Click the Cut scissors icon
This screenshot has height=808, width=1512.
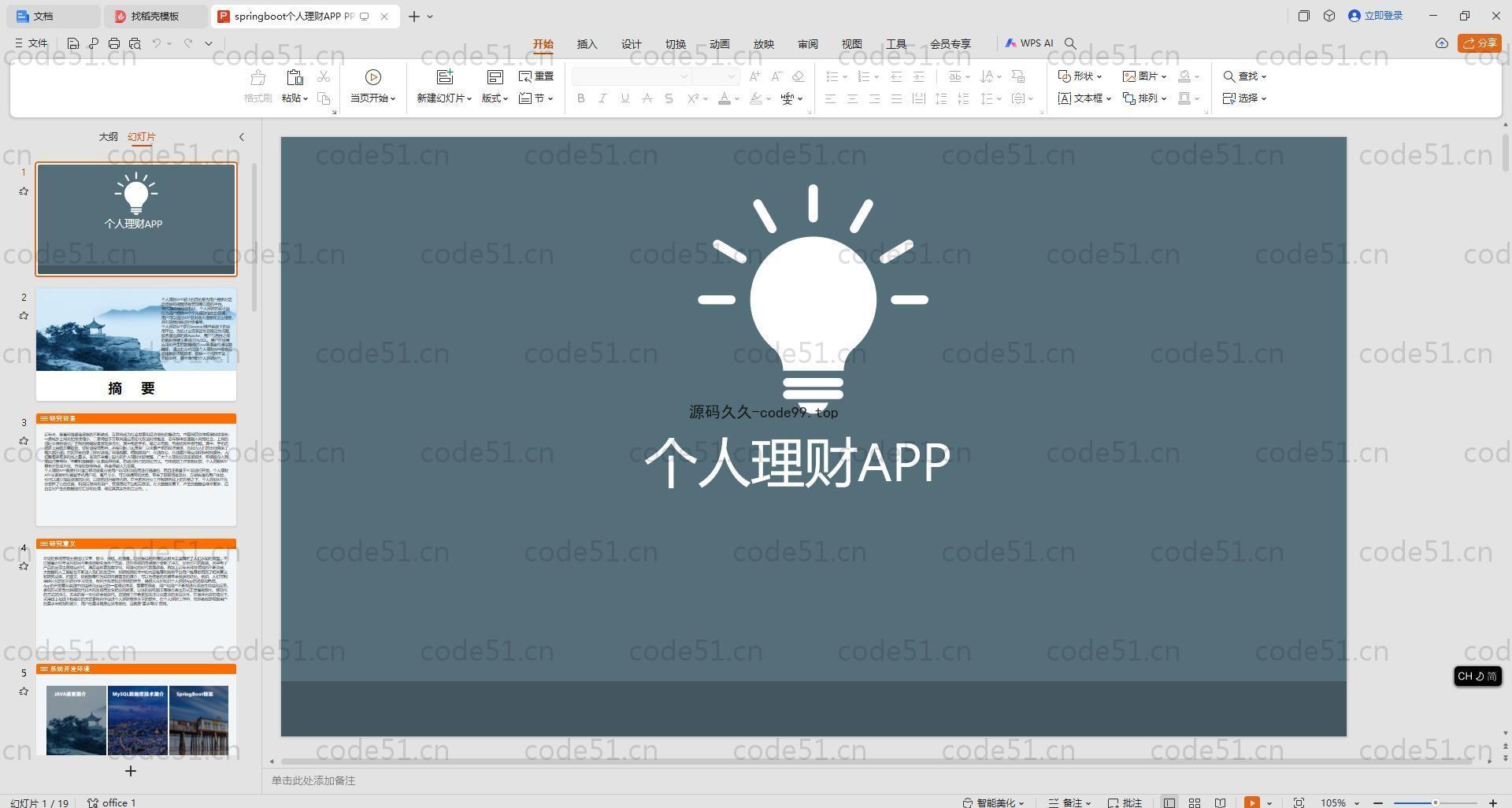point(324,76)
